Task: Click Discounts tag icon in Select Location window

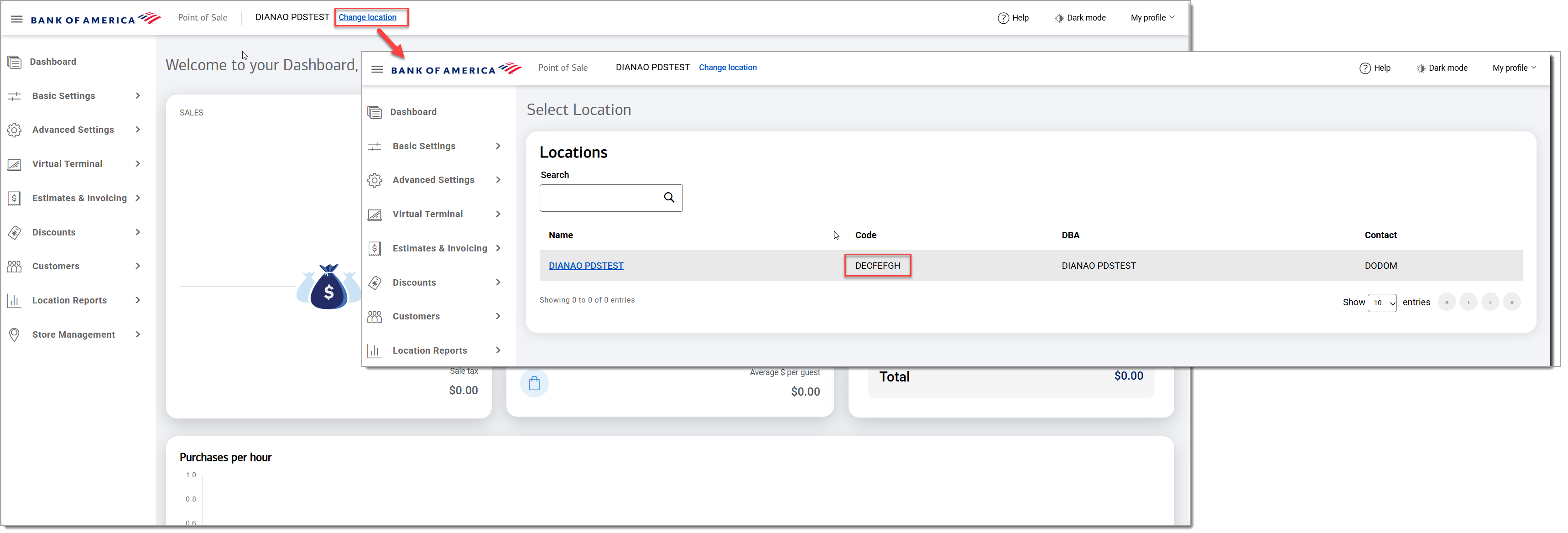Action: pos(375,282)
